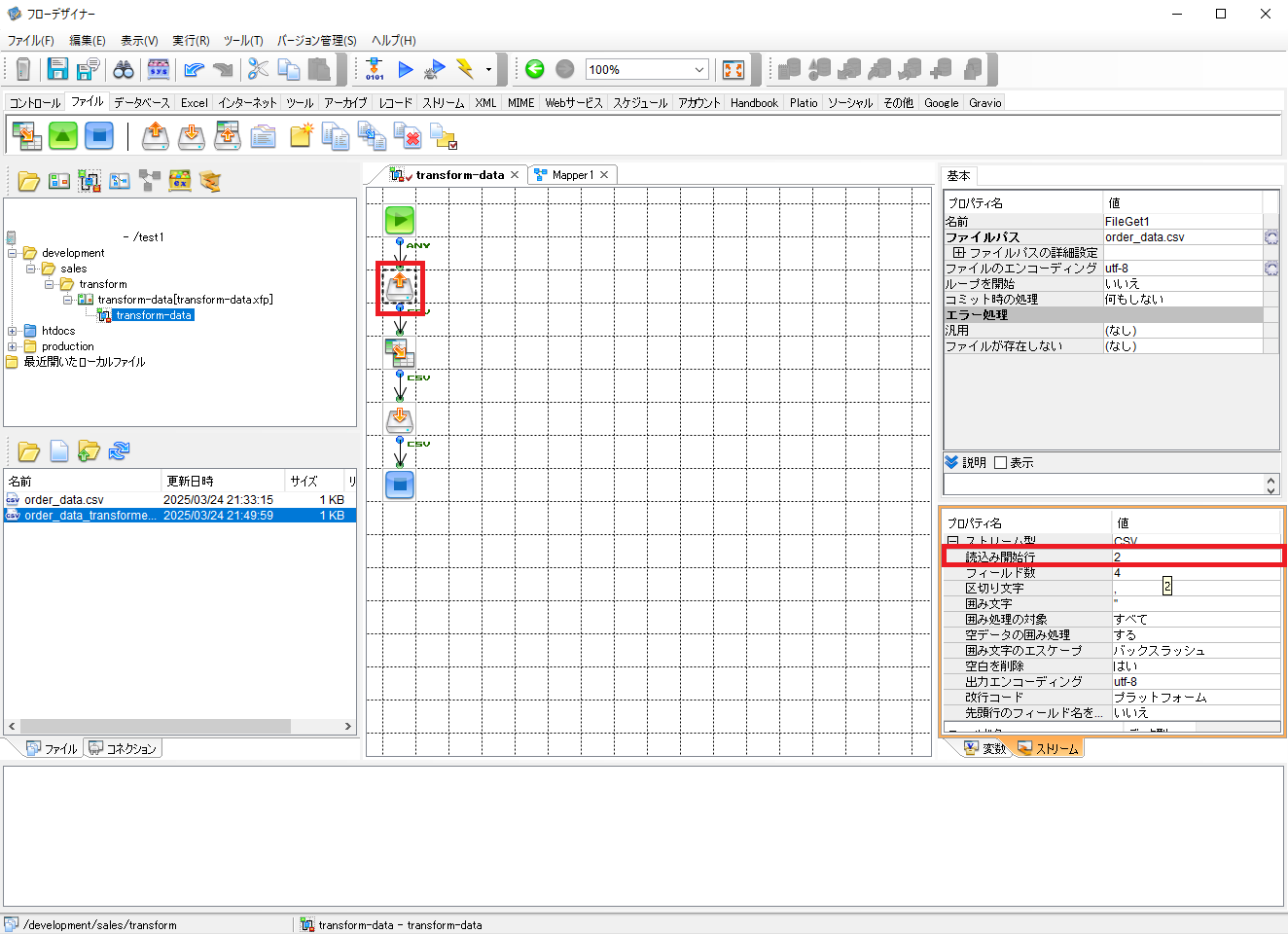Image resolution: width=1288 pixels, height=934 pixels.
Task: Select the Mapper palette icon
Action: pyautogui.click(x=27, y=135)
